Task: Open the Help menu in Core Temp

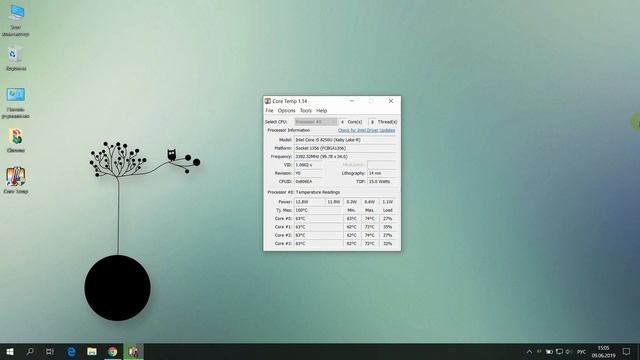Action: click(x=321, y=111)
